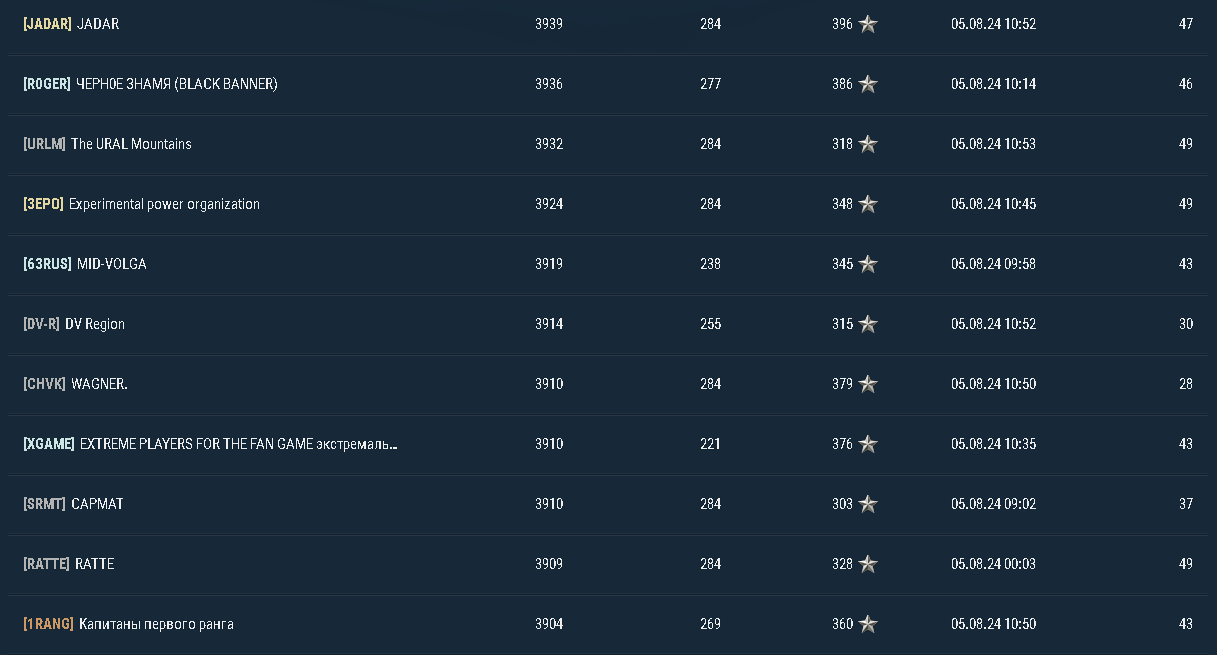The height and width of the screenshot is (655, 1217).
Task: Open Experimental power organization clan page
Action: pyautogui.click(x=164, y=204)
